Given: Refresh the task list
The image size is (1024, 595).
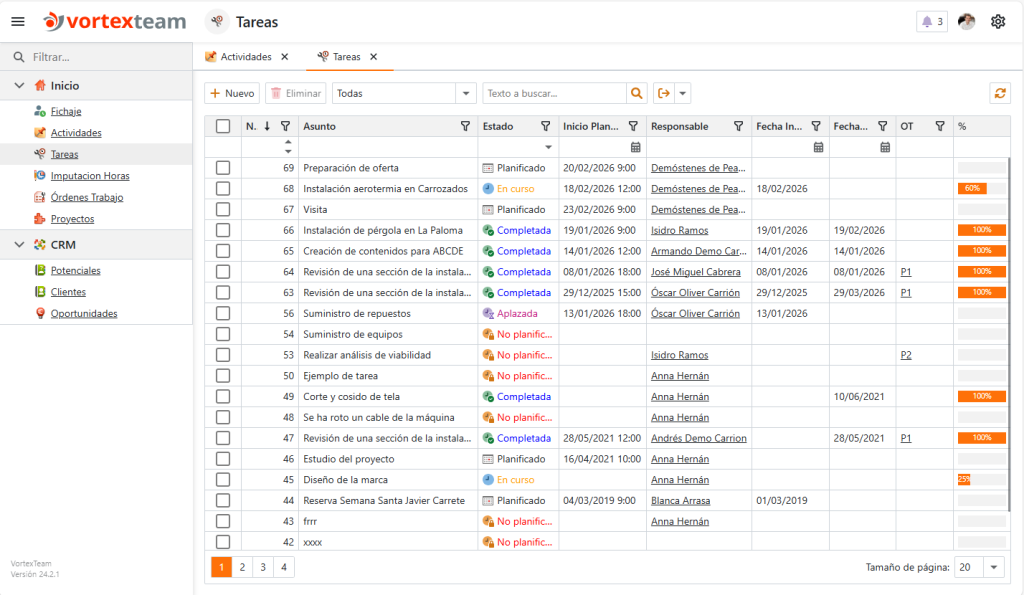Looking at the screenshot, I should point(1000,93).
